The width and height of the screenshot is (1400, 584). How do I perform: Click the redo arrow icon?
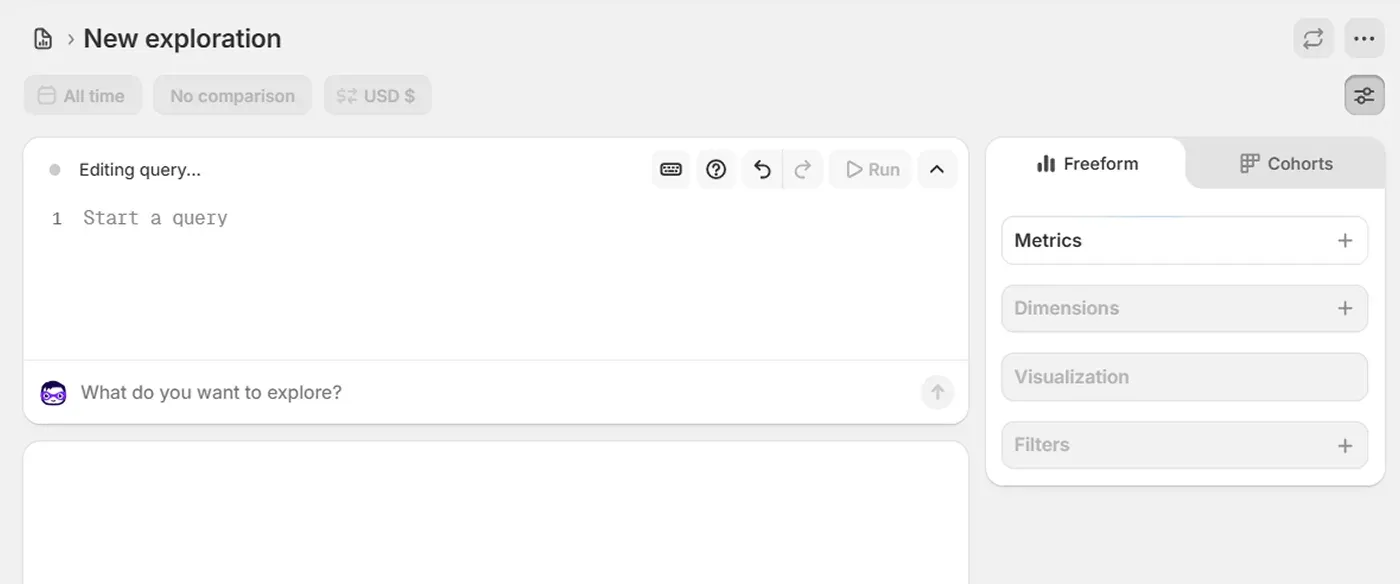coord(802,170)
